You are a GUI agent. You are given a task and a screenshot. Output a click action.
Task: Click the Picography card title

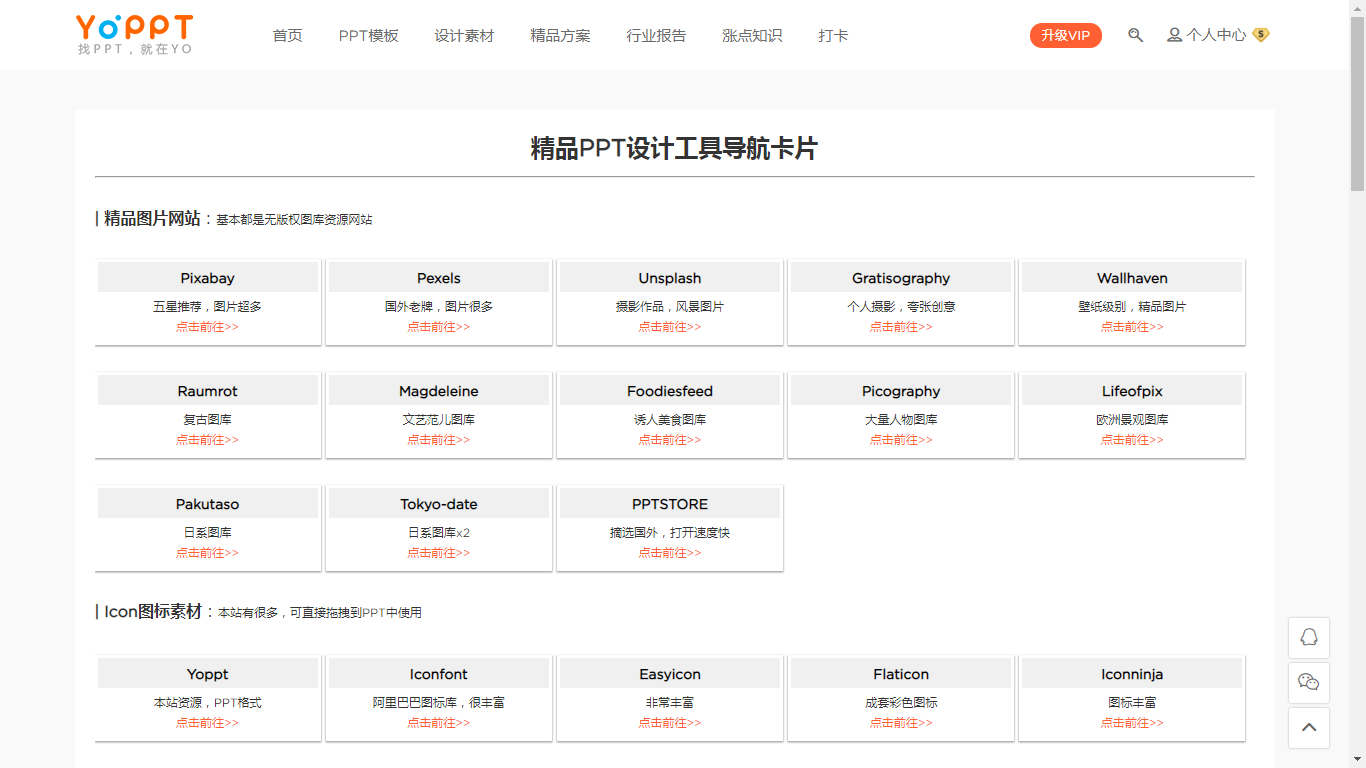(x=901, y=391)
